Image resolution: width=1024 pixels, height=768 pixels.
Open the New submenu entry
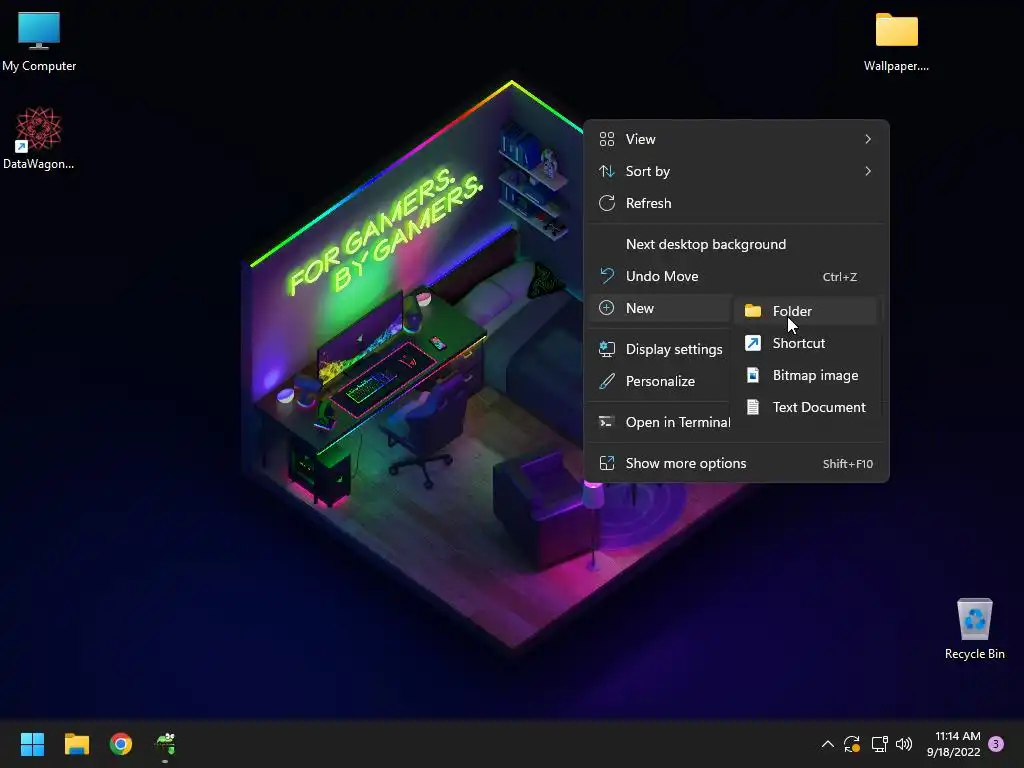tap(660, 308)
